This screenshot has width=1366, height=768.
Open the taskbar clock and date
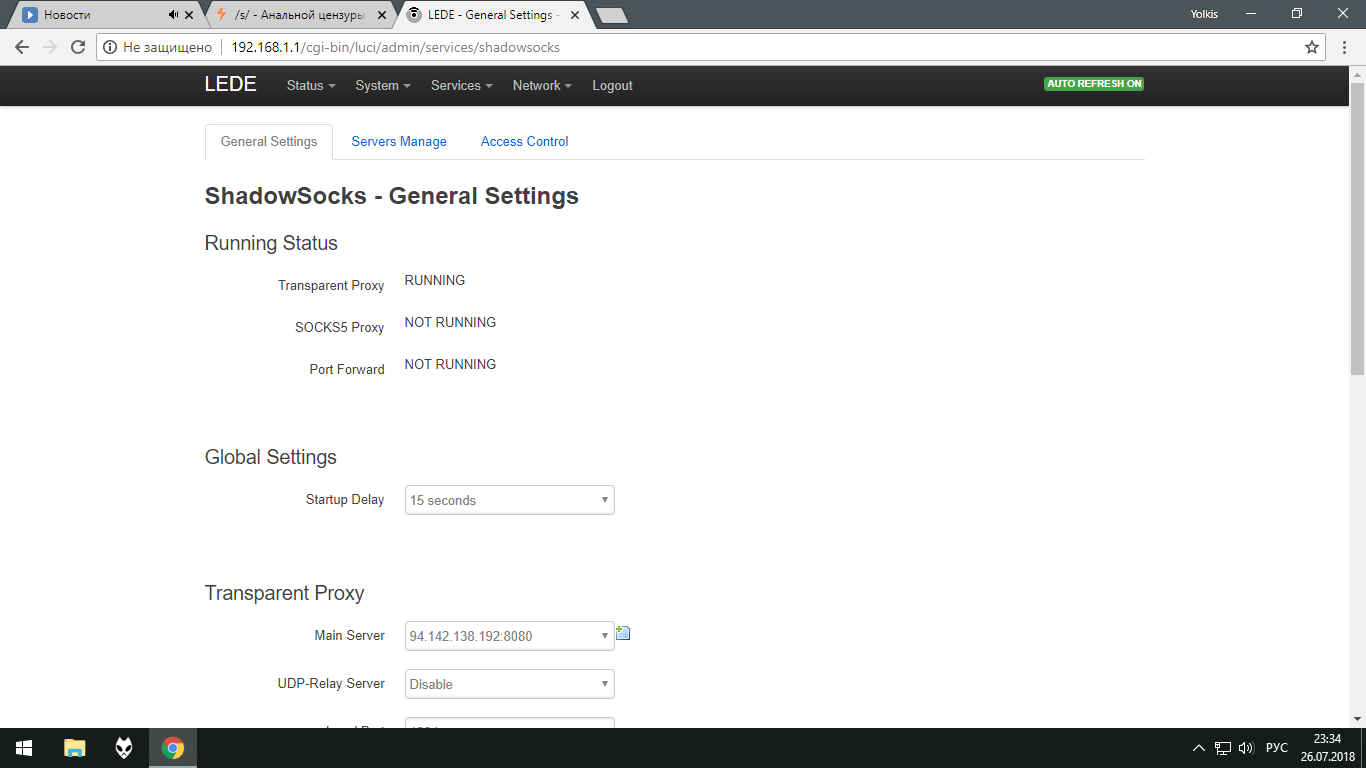coord(1328,748)
